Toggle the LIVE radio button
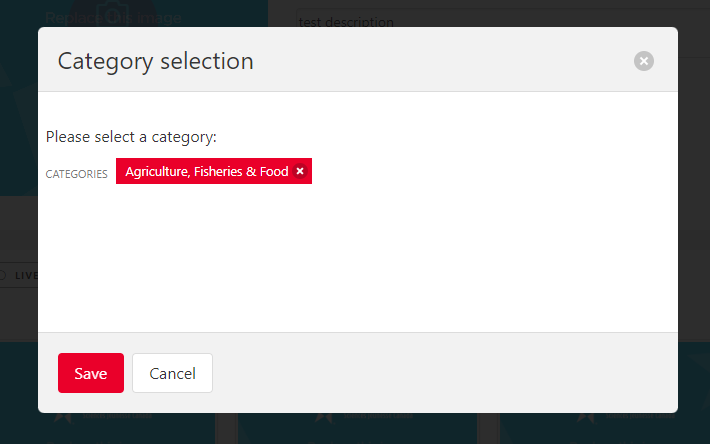710x444 pixels. [x=3, y=275]
